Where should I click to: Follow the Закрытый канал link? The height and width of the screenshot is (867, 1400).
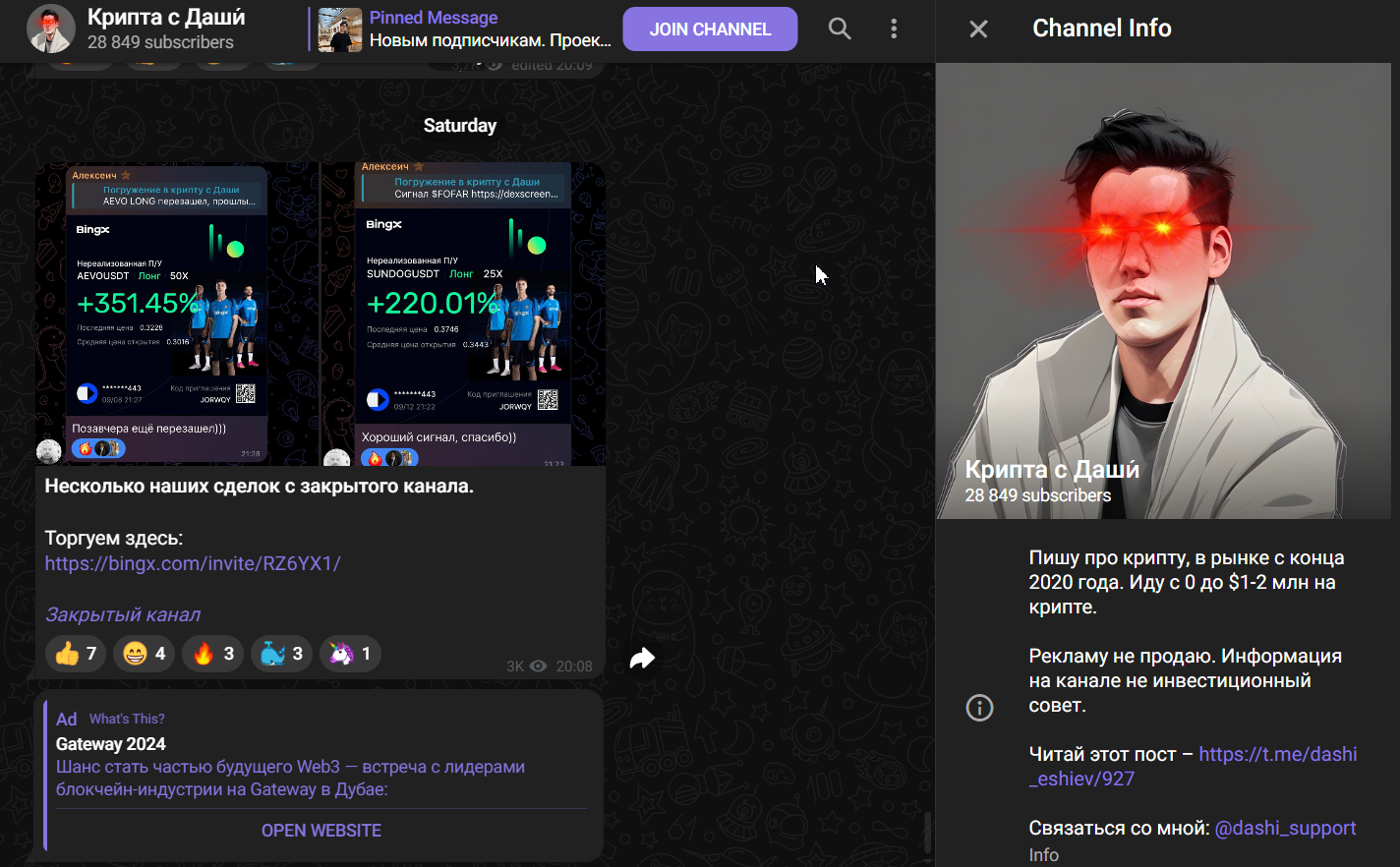coord(123,614)
